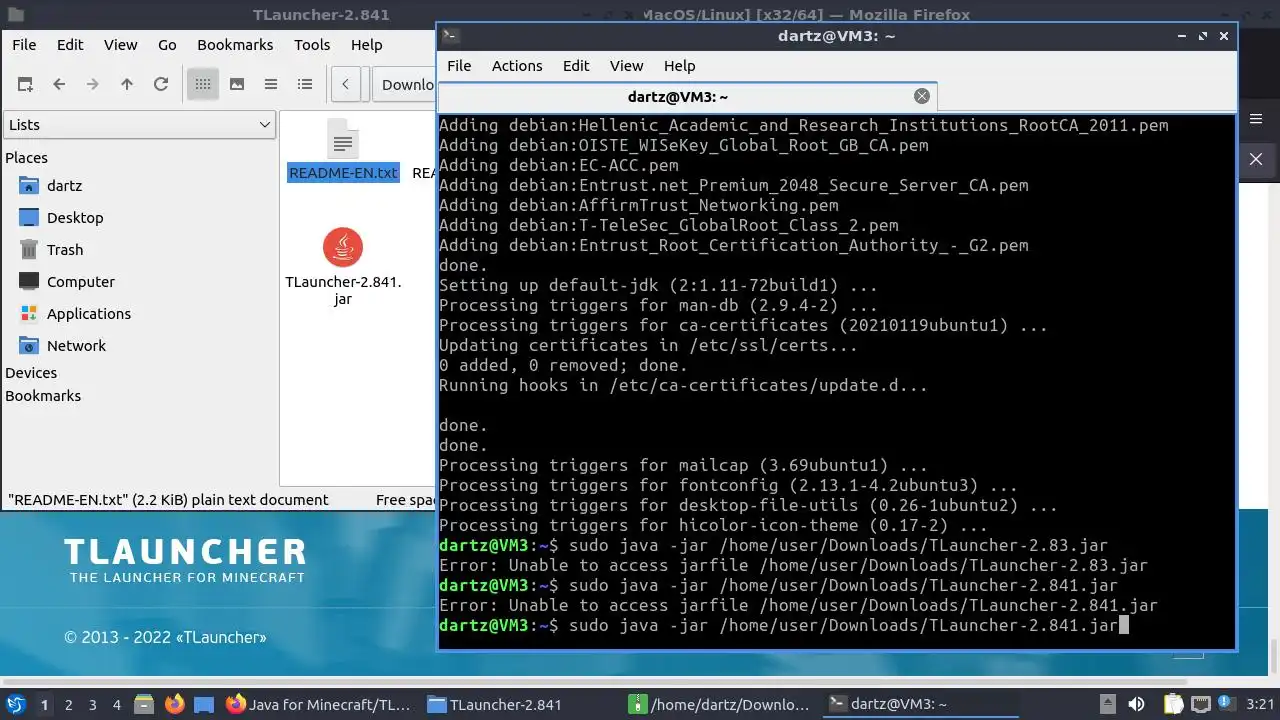Close the terminal window
This screenshot has width=1280, height=720.
click(1224, 36)
